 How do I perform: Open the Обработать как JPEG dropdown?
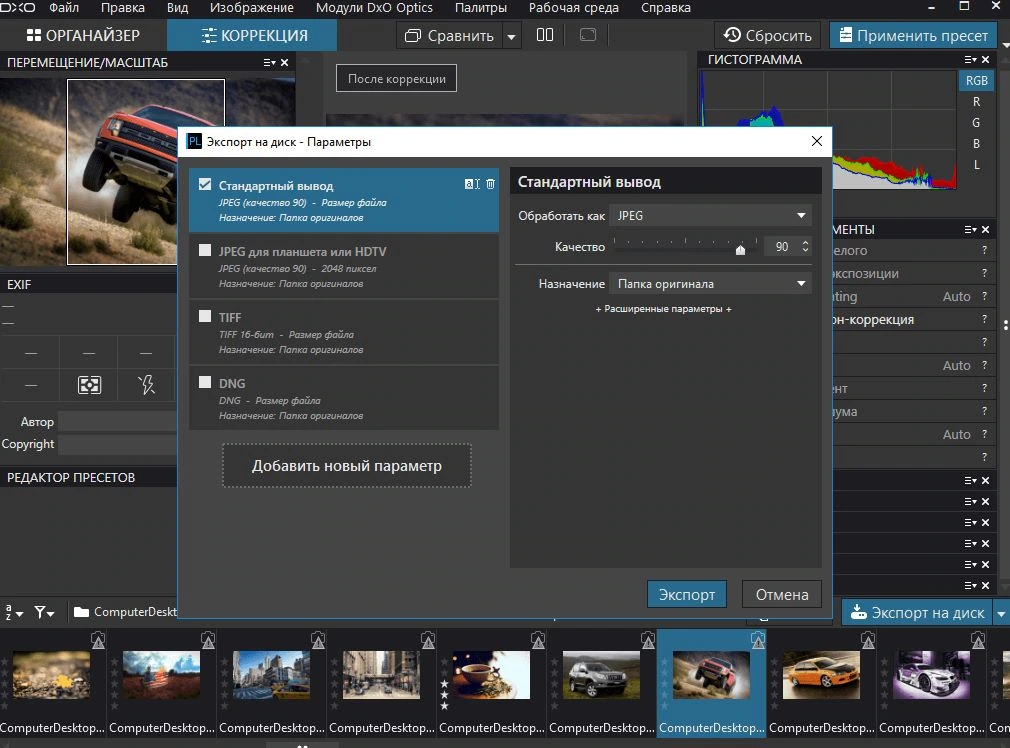[x=710, y=216]
